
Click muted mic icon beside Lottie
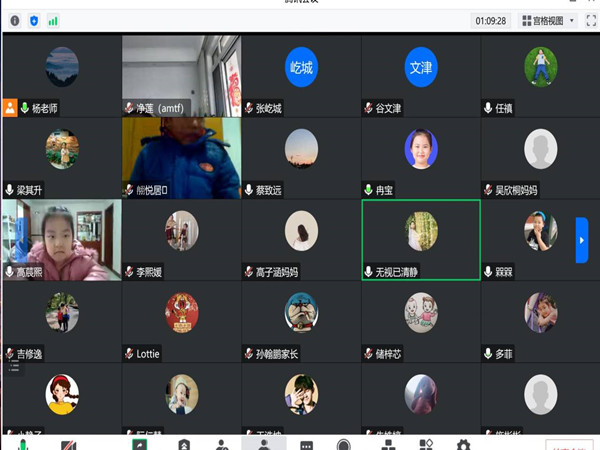[x=129, y=354]
